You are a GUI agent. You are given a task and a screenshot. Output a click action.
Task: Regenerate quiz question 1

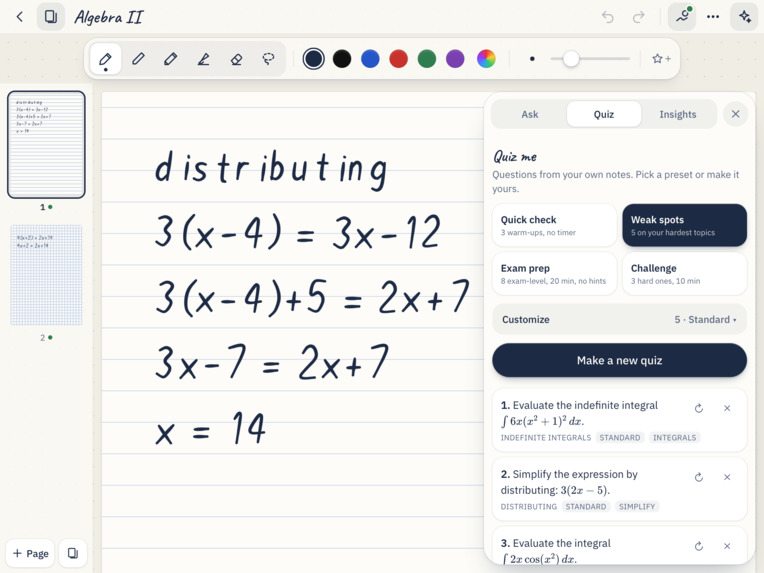pos(699,408)
